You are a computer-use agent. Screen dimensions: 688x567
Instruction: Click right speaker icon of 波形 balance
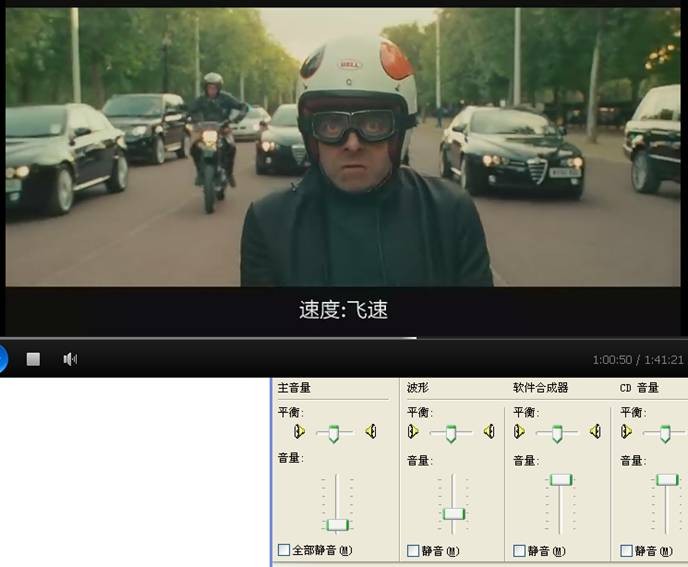[489, 432]
